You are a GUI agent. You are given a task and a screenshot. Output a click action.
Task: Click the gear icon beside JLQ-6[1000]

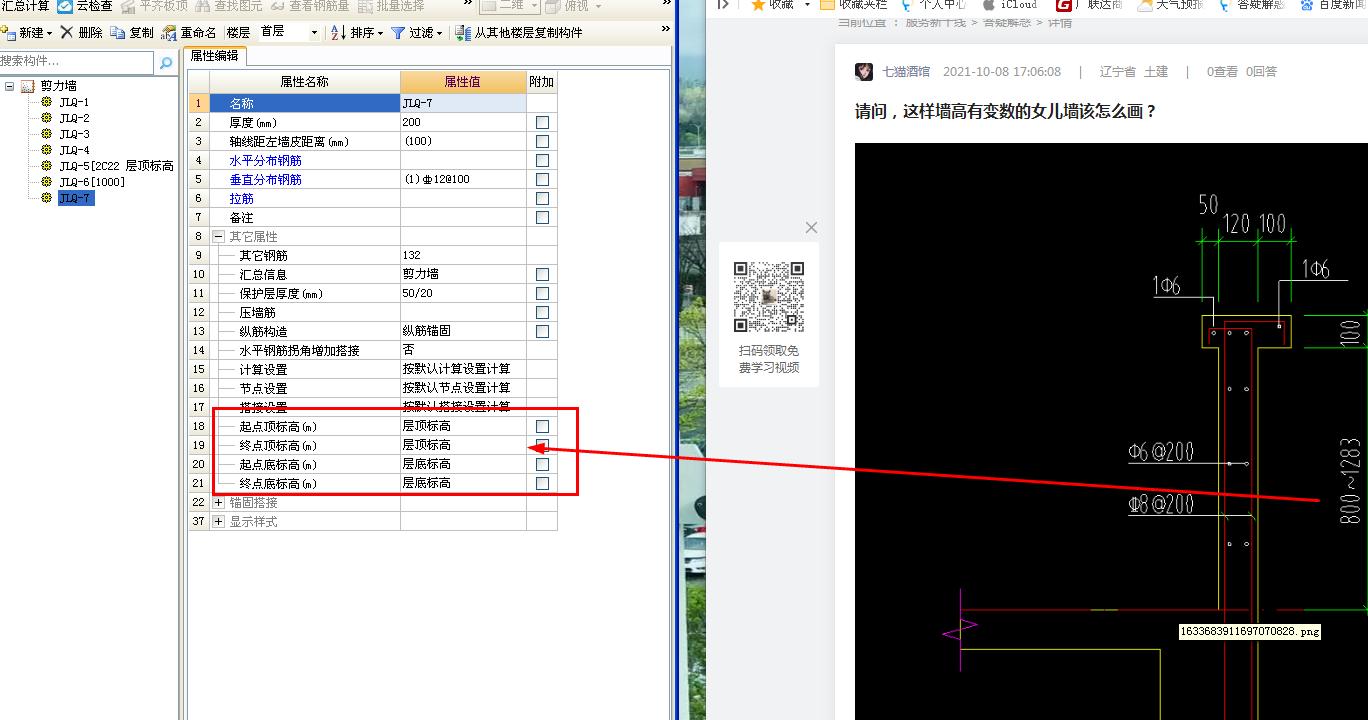(46, 182)
